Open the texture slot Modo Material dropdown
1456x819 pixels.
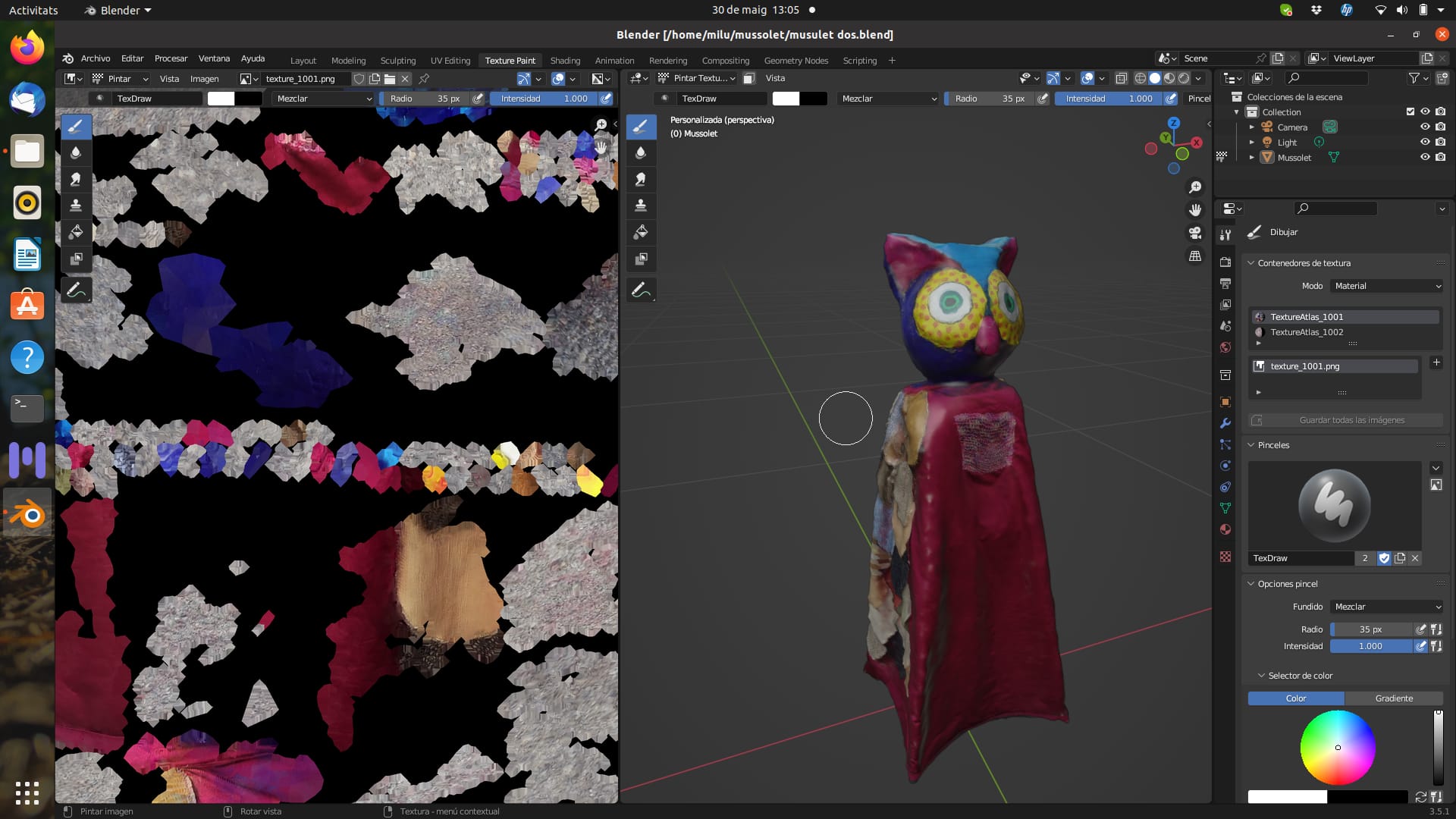1387,286
